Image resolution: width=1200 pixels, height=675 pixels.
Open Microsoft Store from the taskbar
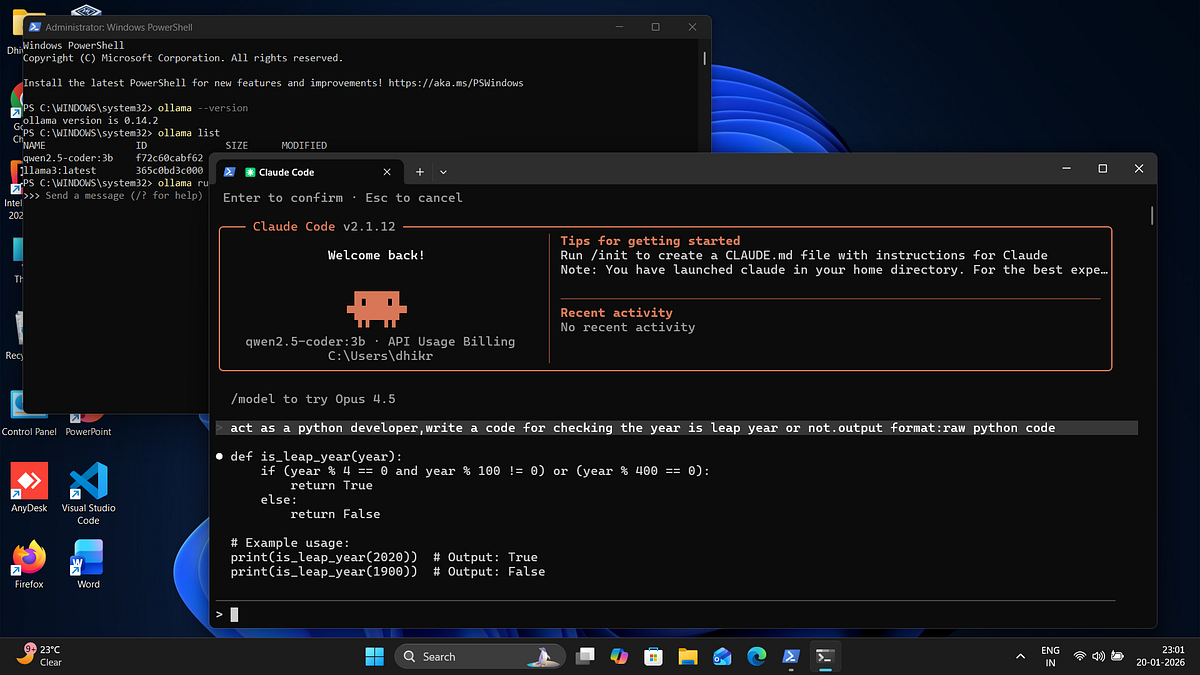coord(653,656)
